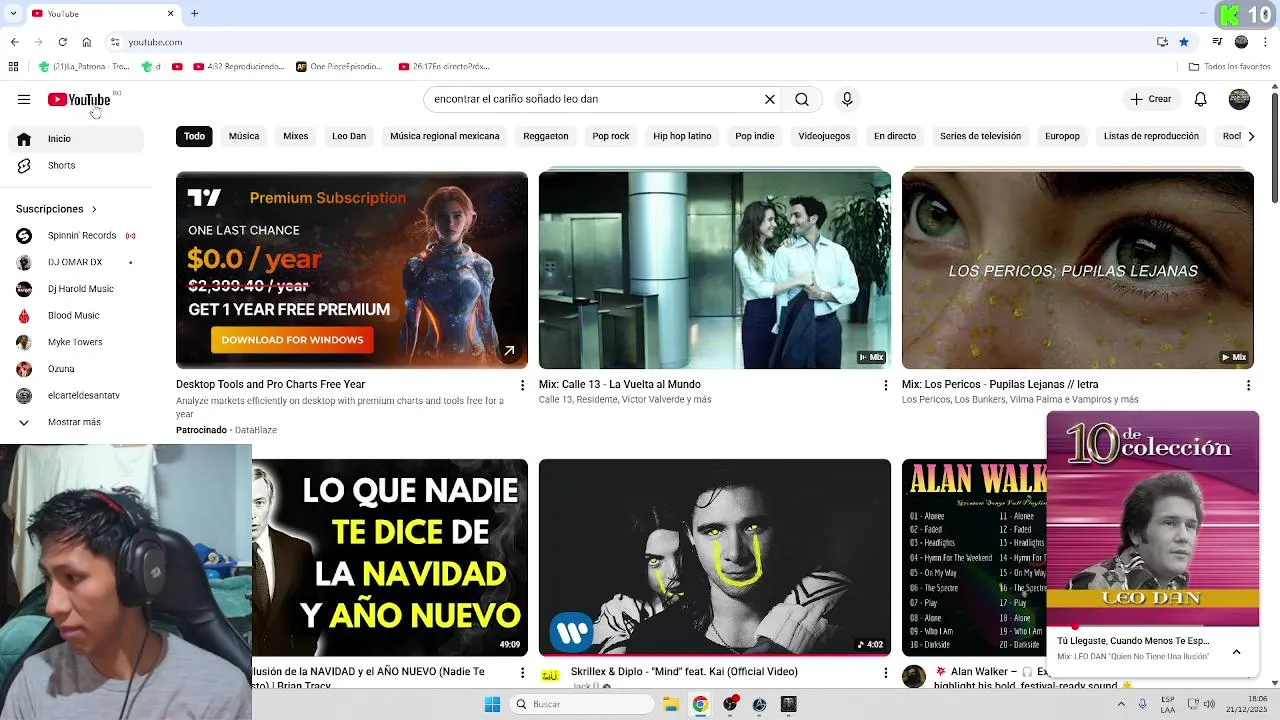Go to Inicio in sidebar
1280x720 pixels.
76,139
